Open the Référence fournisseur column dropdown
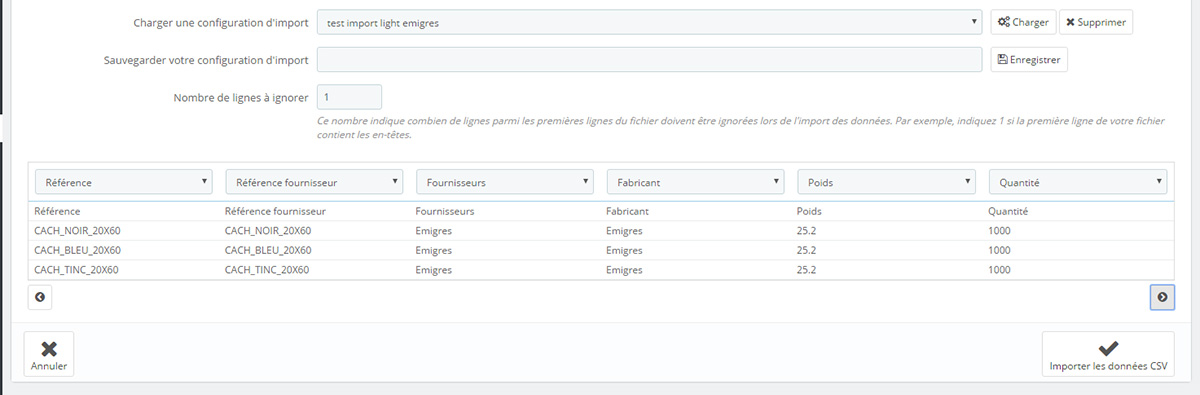The width and height of the screenshot is (1200, 395). pyautogui.click(x=315, y=182)
